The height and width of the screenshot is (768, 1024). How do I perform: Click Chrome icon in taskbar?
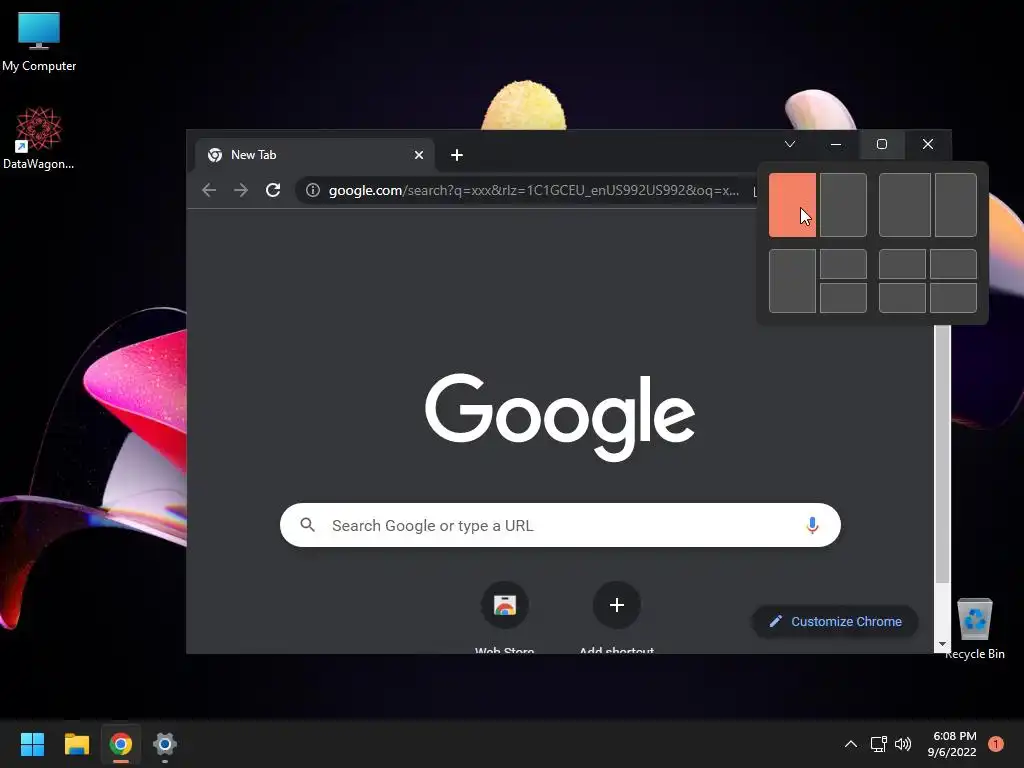(x=121, y=744)
